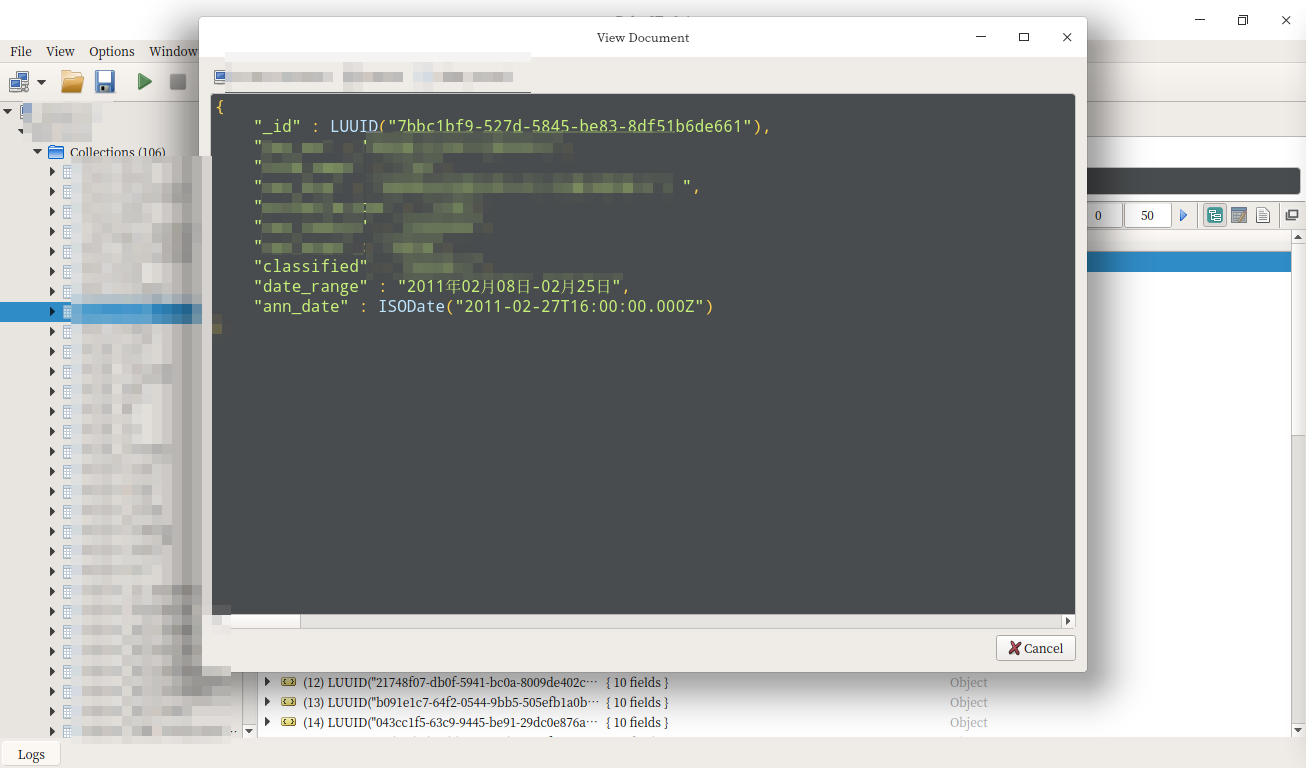The width and height of the screenshot is (1306, 768).
Task: Click the gray Stop icon
Action: click(178, 82)
